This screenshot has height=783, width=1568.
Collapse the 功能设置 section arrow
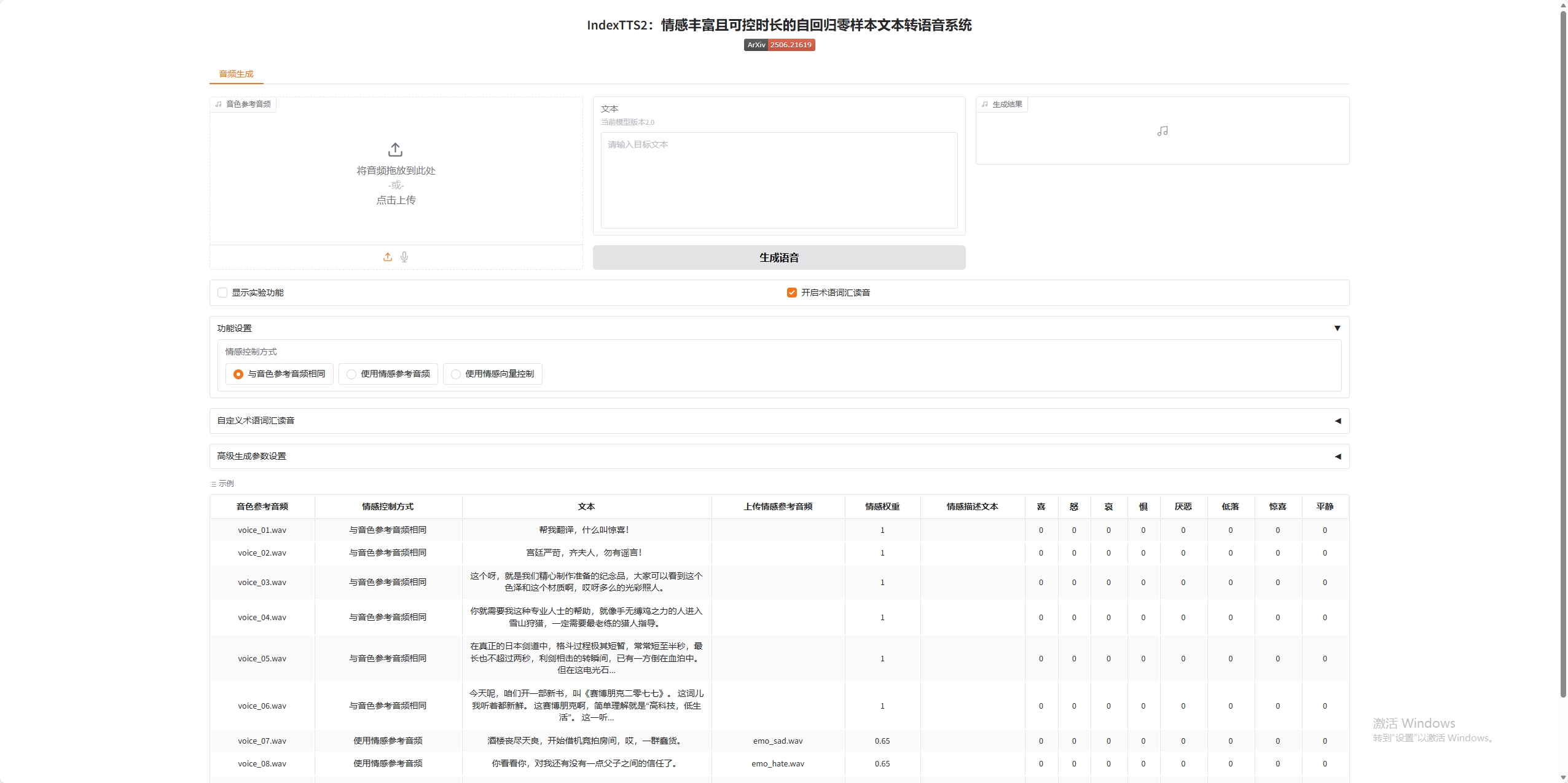pos(1337,328)
